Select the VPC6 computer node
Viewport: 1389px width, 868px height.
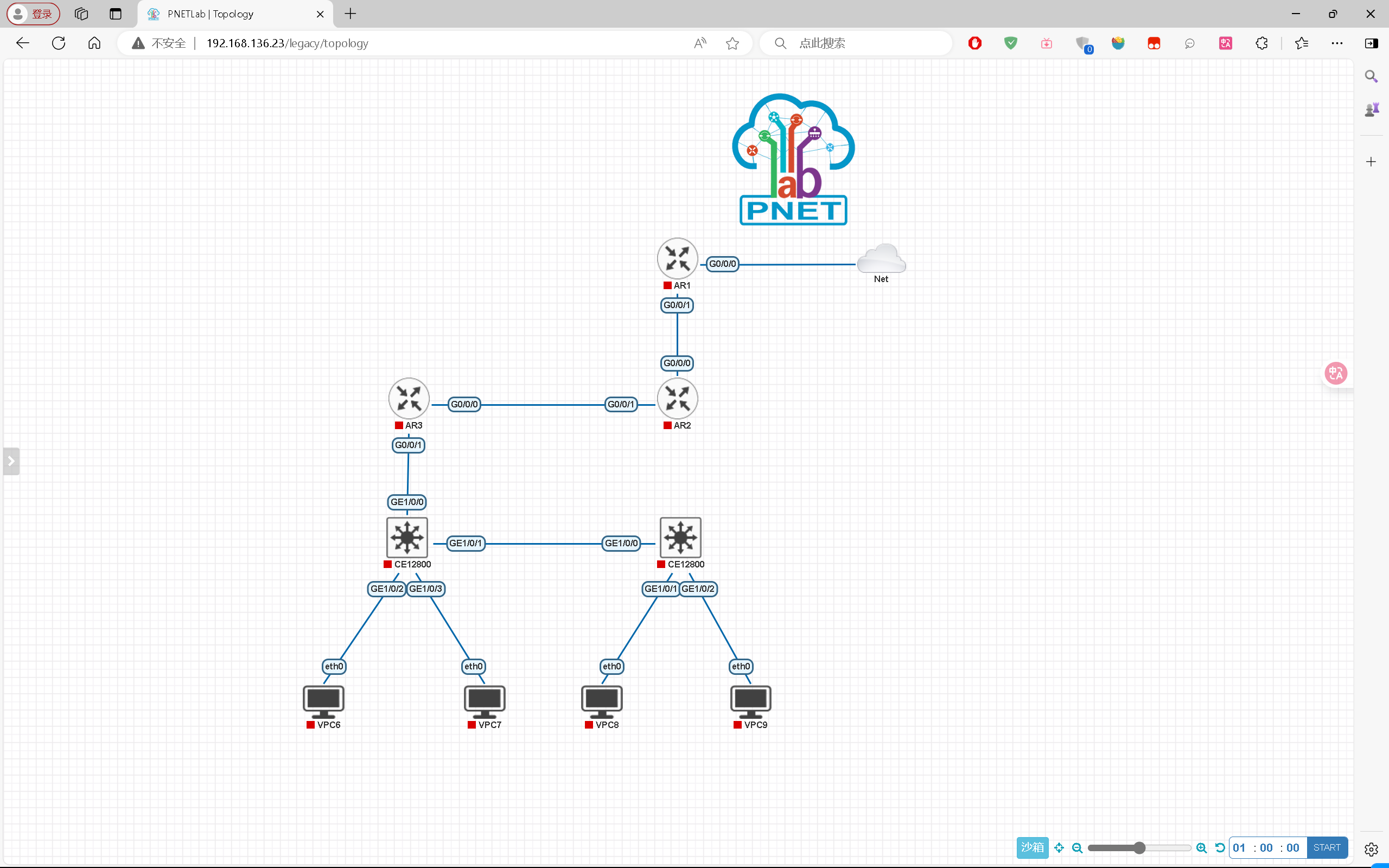point(324,701)
